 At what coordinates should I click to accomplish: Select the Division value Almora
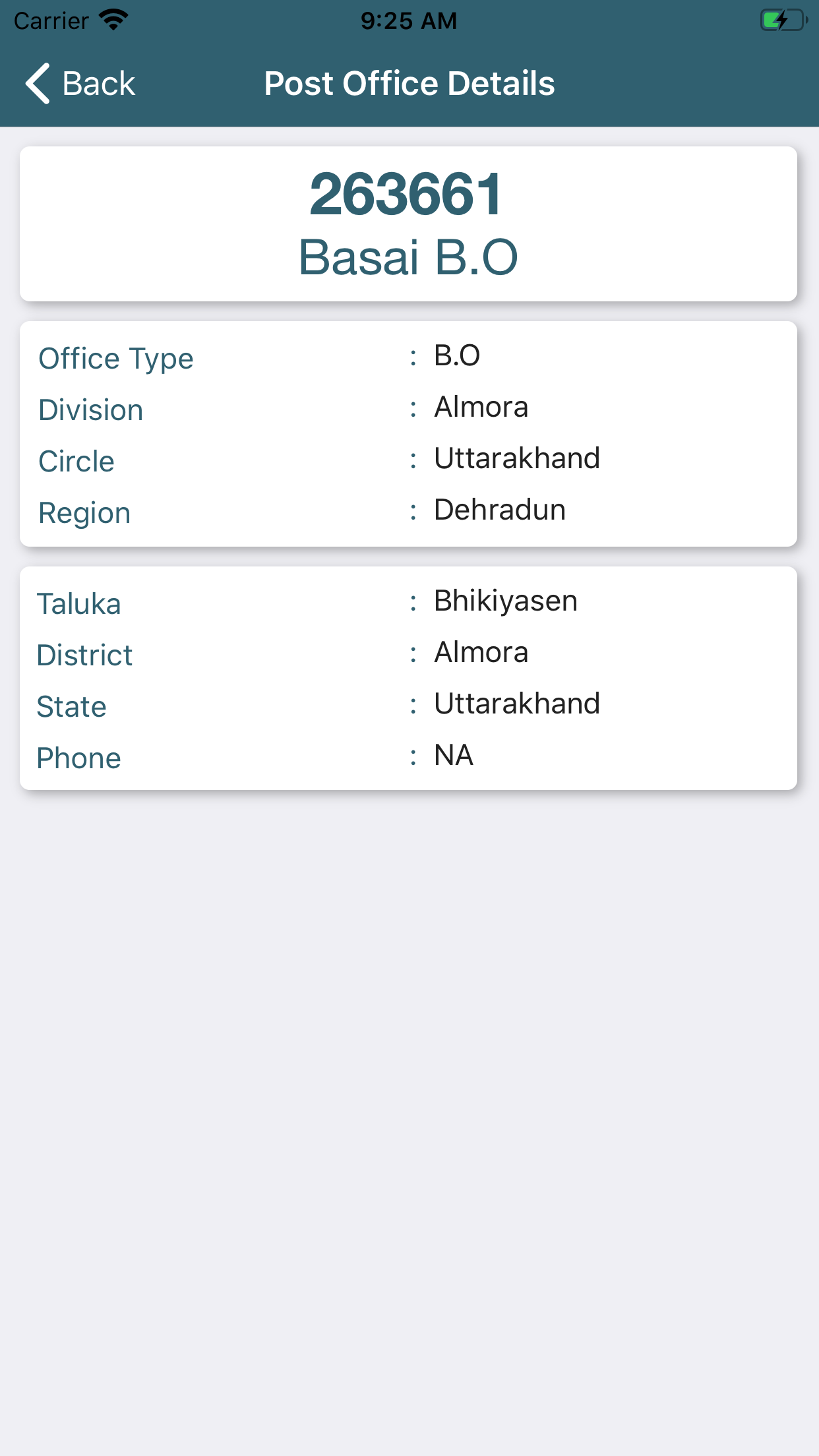[481, 408]
